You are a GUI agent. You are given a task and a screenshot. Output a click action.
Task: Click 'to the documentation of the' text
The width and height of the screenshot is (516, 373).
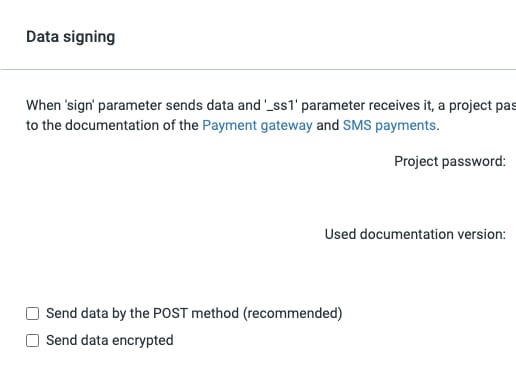[x=112, y=126]
